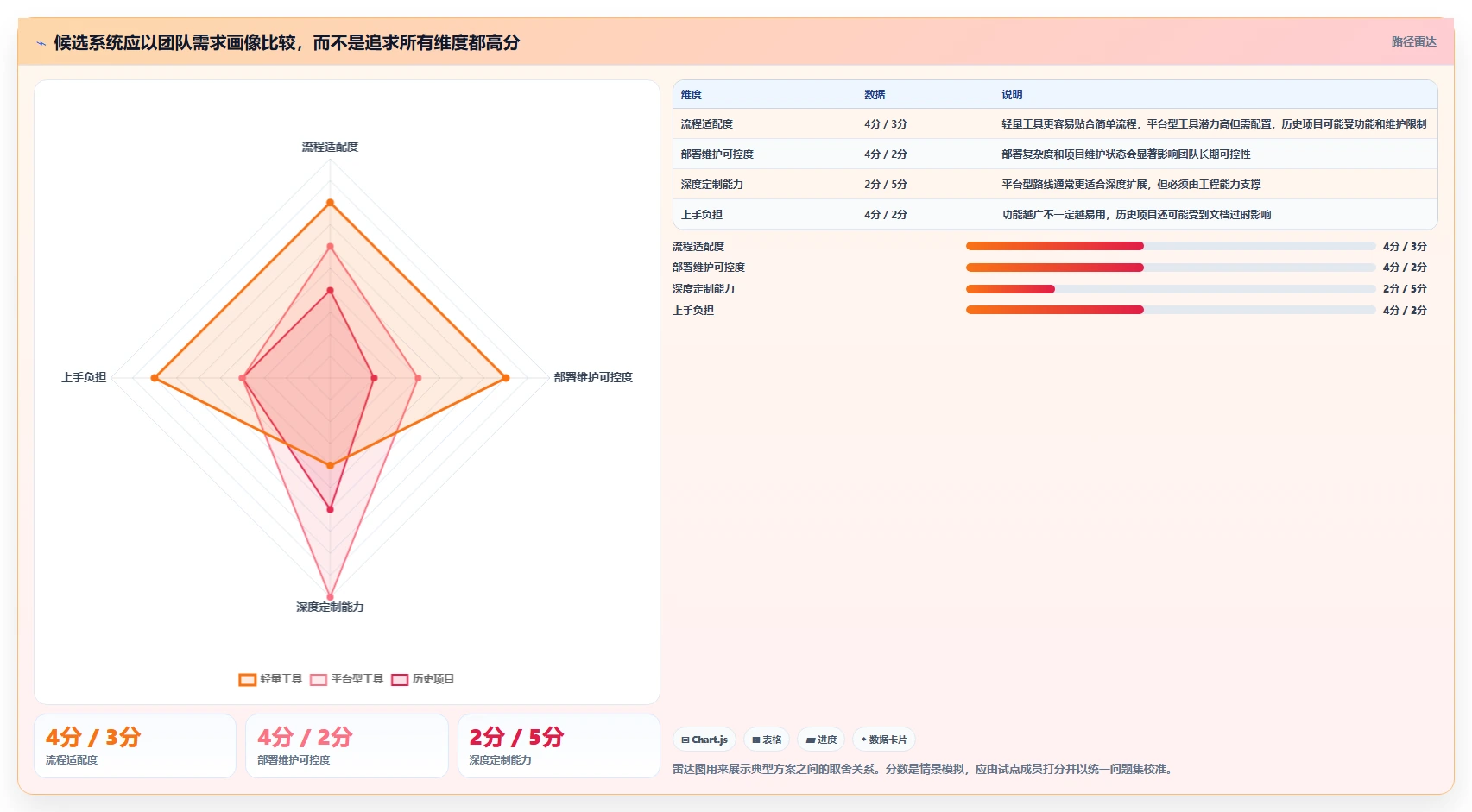Click the radar axis label 深度定制能力
The height and width of the screenshot is (812, 1472).
(x=330, y=607)
